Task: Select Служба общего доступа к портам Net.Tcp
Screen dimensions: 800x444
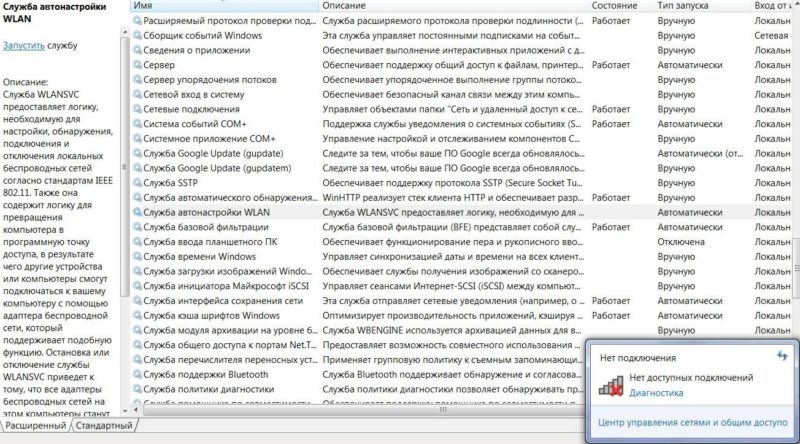Action: click(357, 346)
